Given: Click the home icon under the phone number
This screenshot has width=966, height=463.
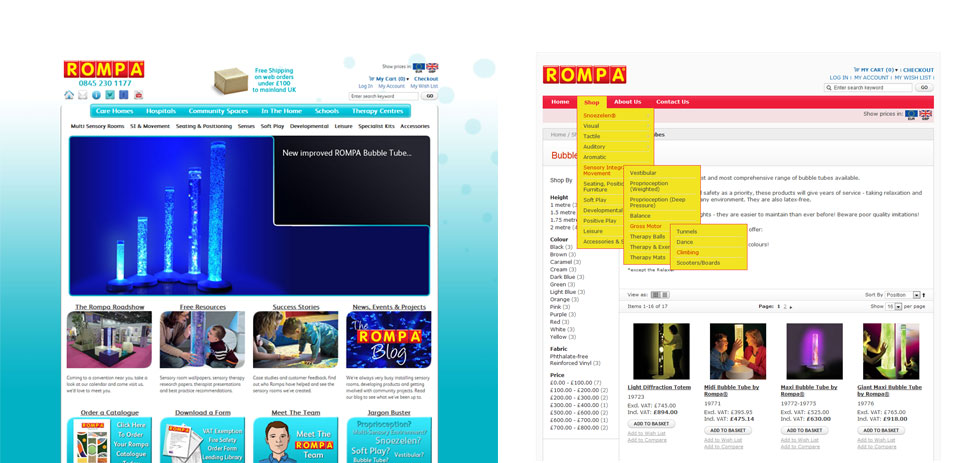Looking at the screenshot, I should tap(69, 95).
